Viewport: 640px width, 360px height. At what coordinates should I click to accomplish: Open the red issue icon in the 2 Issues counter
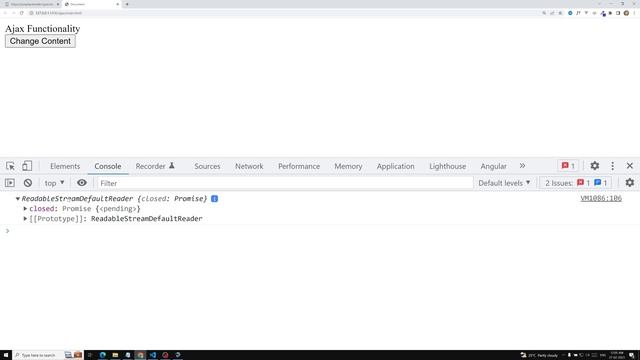[580, 183]
